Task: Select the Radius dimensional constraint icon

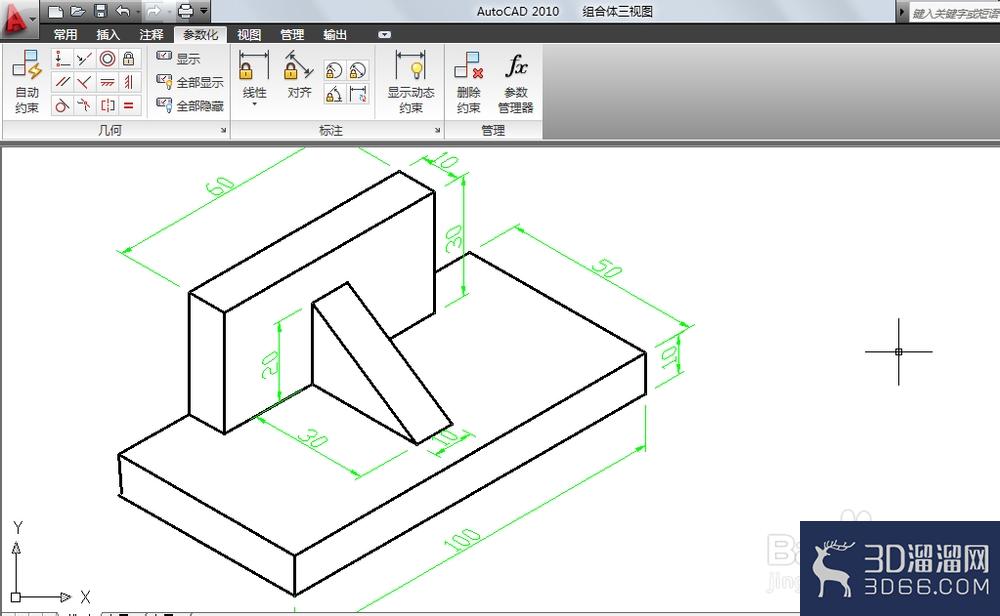Action: (334, 70)
